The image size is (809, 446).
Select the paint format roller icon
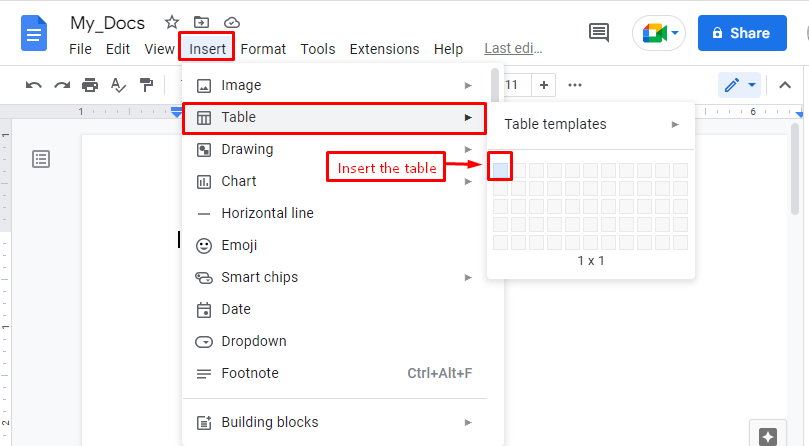point(147,85)
